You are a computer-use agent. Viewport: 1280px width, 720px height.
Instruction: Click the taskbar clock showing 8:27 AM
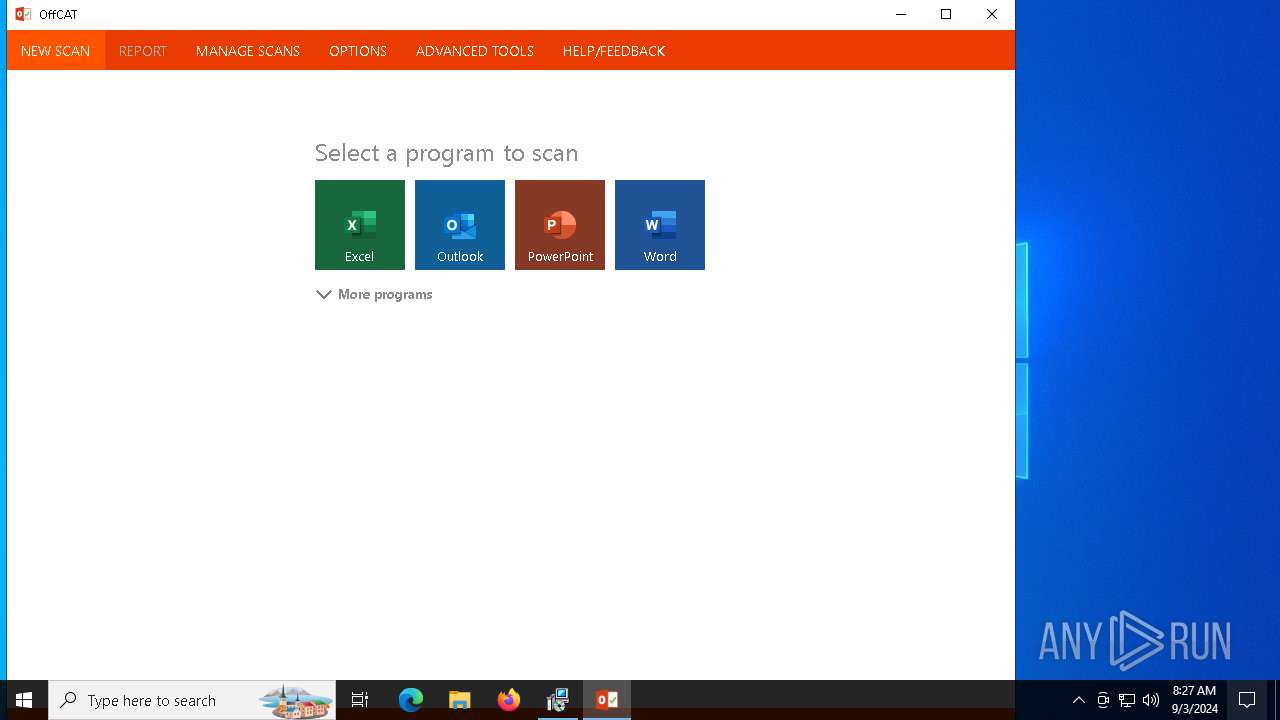point(1194,700)
